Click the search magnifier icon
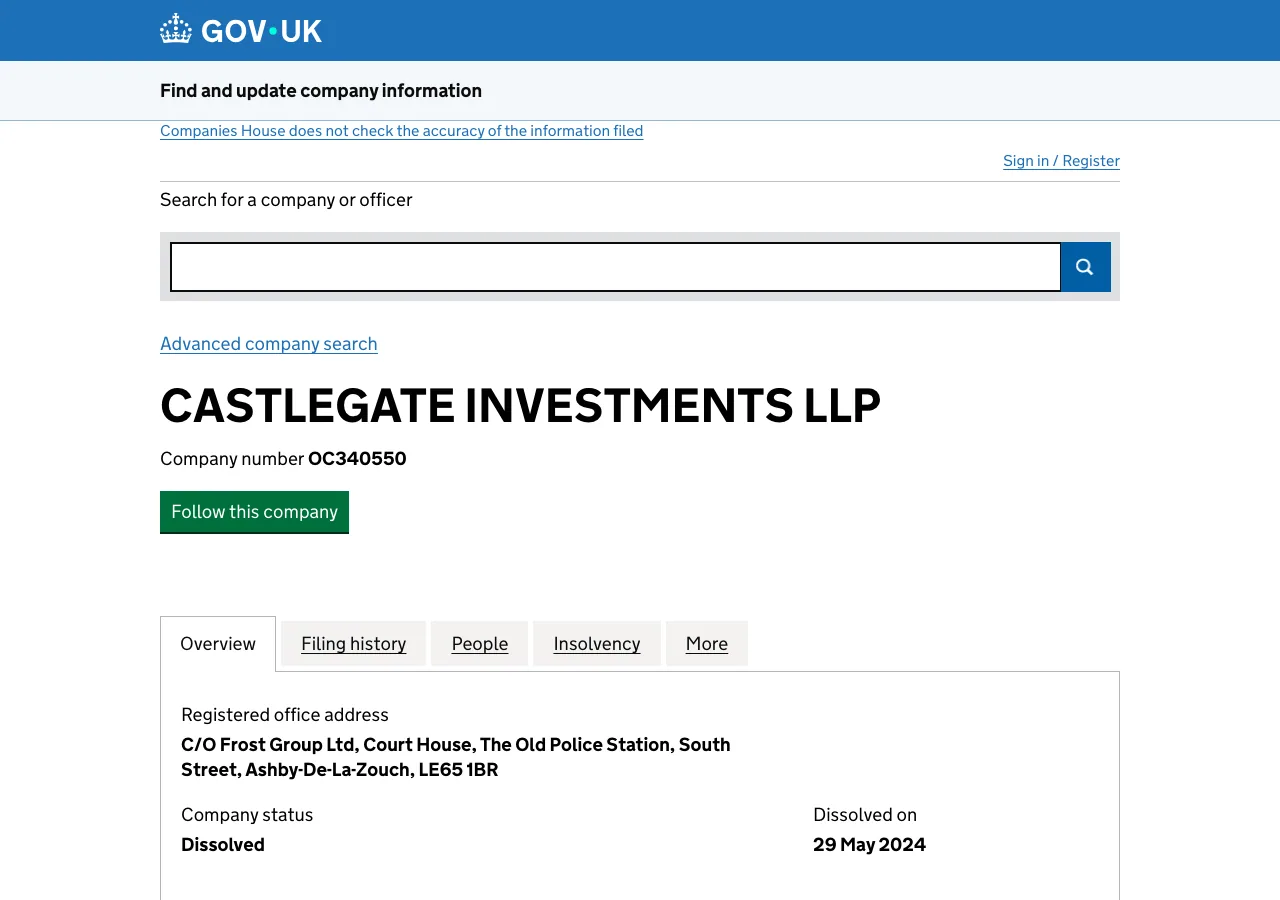 pos(1084,266)
